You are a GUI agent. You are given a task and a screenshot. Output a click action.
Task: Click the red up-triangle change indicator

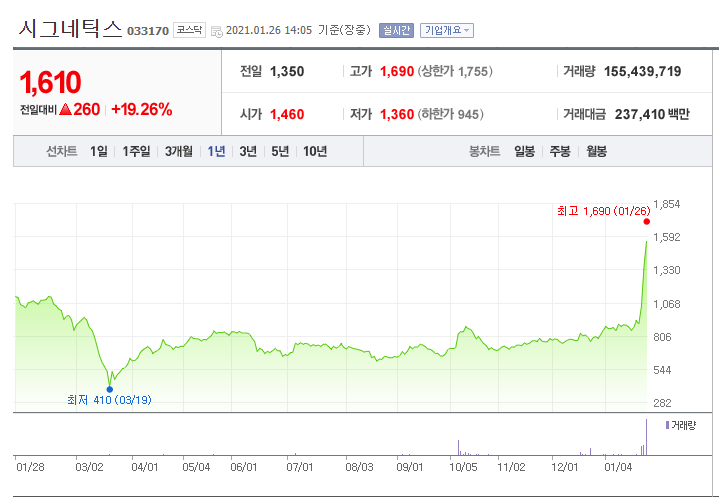tap(66, 109)
